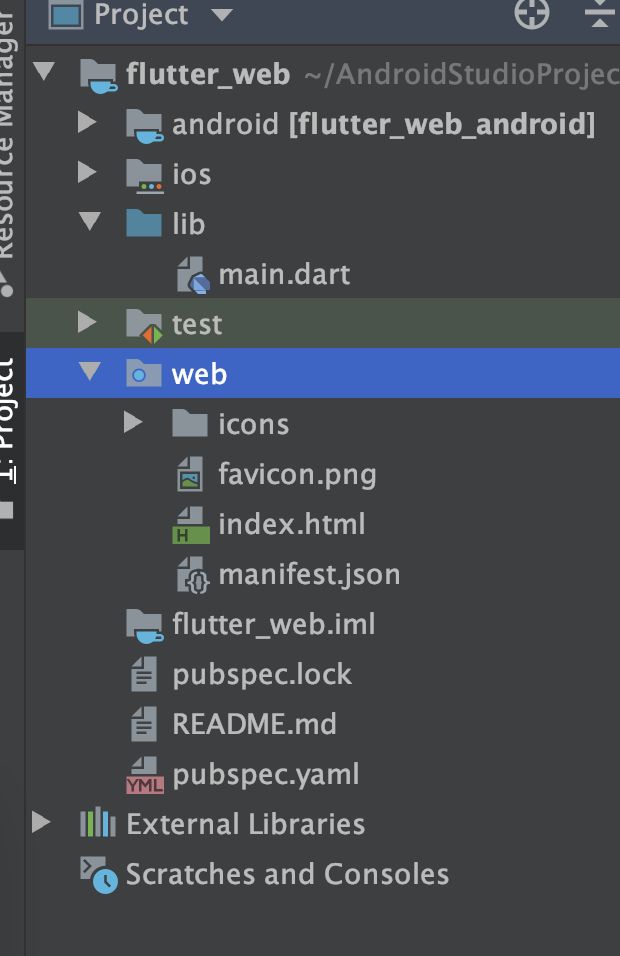Open the Project view dropdown arrow
Viewport: 620px width, 956px height.
click(221, 15)
